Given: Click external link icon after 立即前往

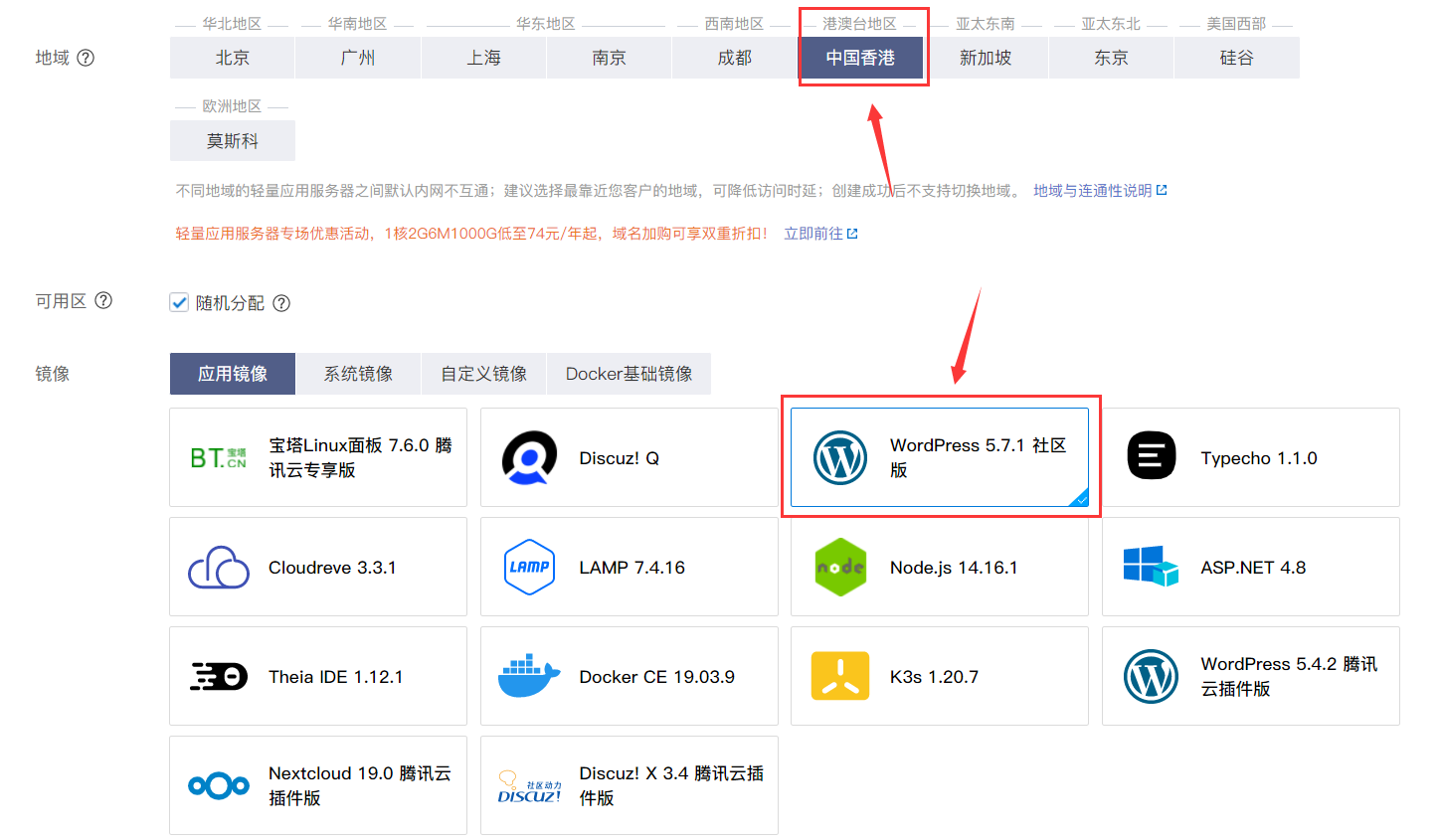Looking at the screenshot, I should [x=852, y=234].
